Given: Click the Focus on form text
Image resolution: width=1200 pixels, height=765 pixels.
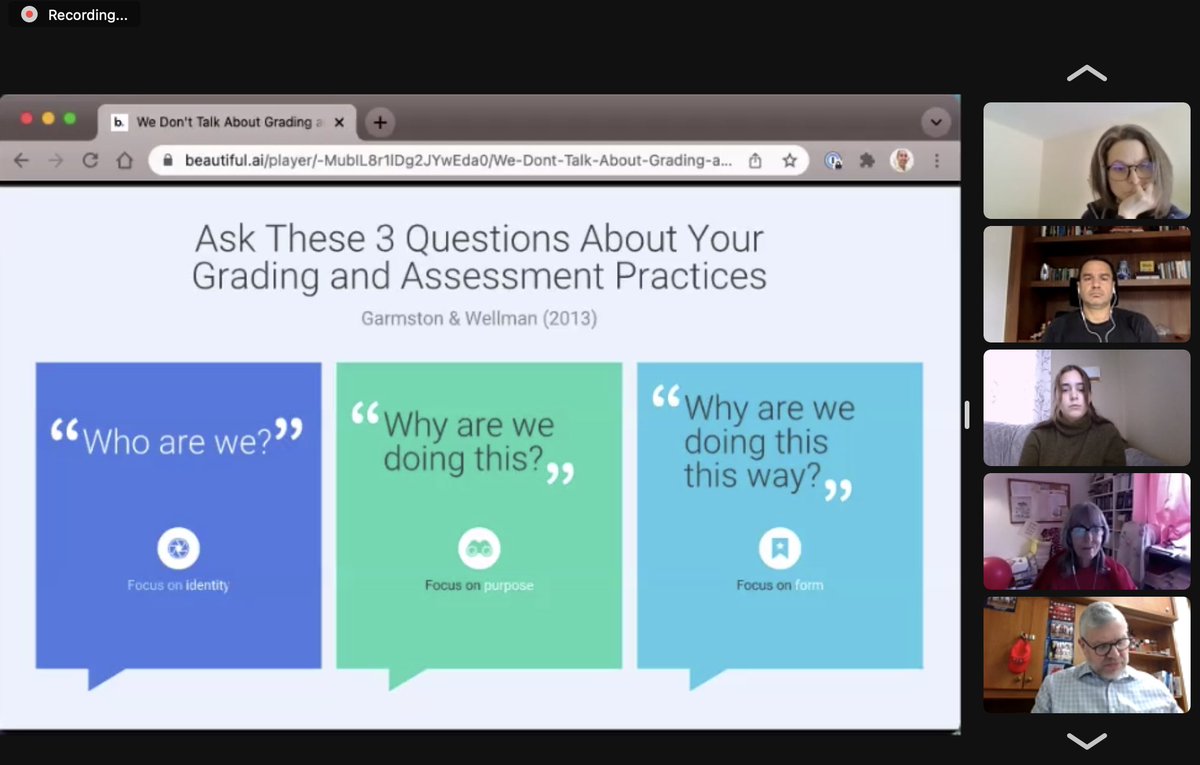Looking at the screenshot, I should 780,585.
